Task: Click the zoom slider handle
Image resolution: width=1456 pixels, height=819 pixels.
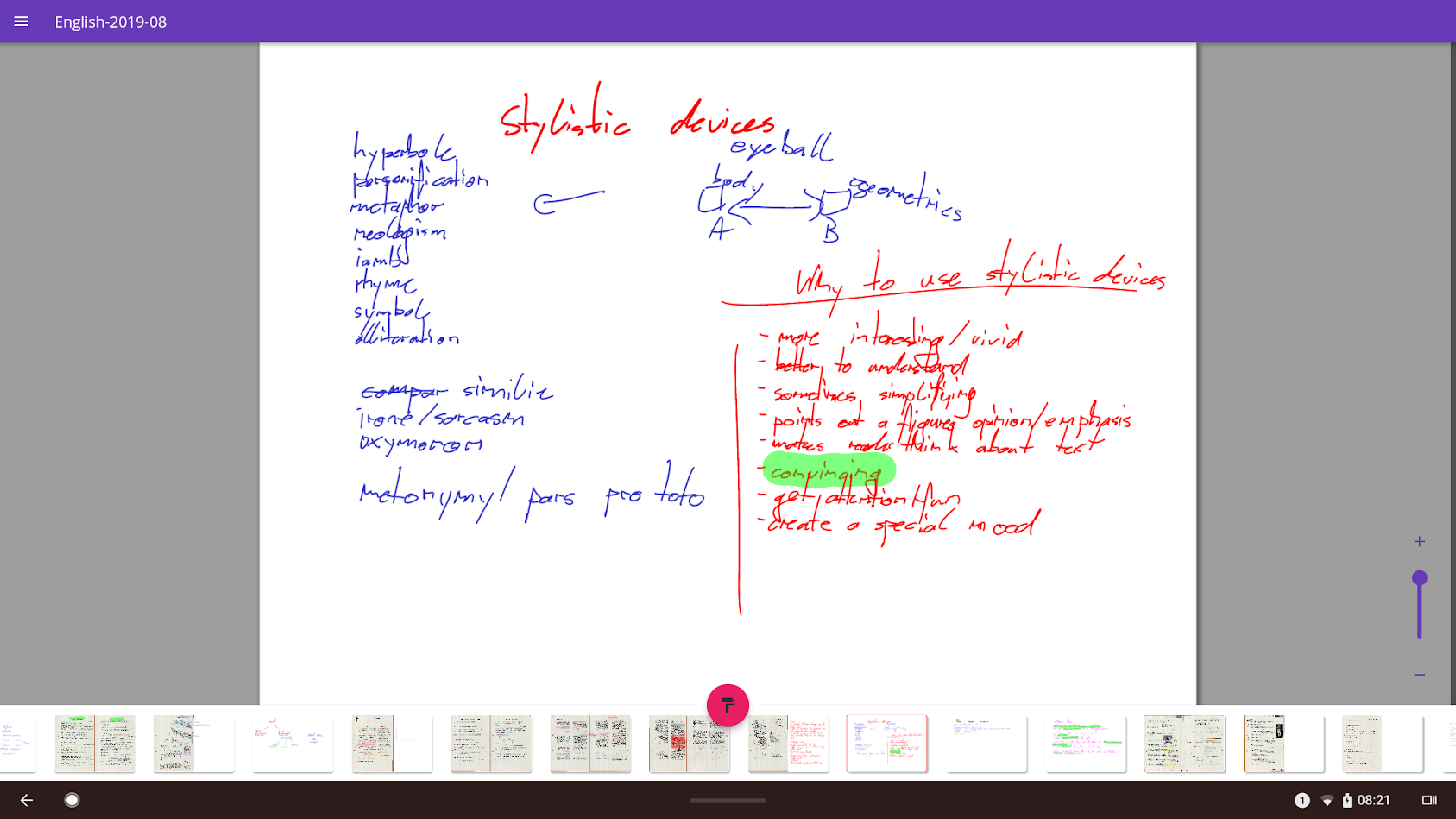Action: click(x=1419, y=578)
